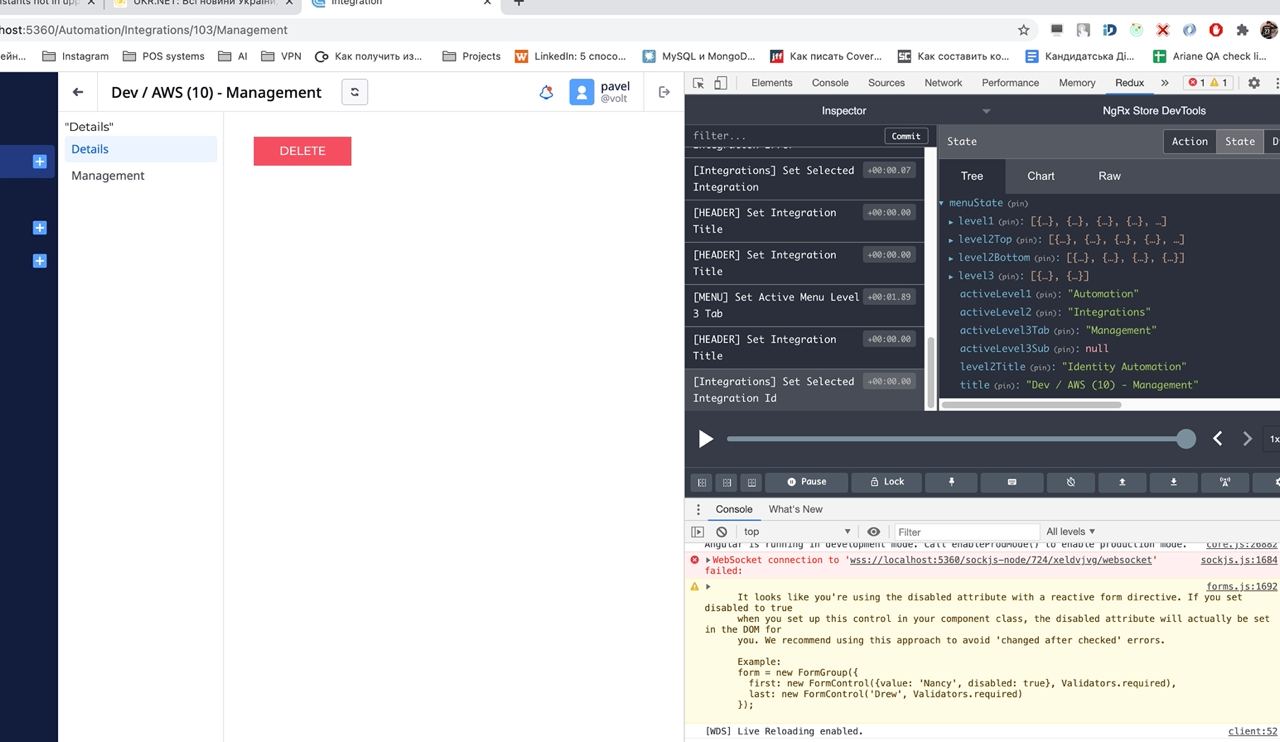Screen dimensions: 1280x742
Task: Expand the level2Bottom tree node
Action: (951, 258)
